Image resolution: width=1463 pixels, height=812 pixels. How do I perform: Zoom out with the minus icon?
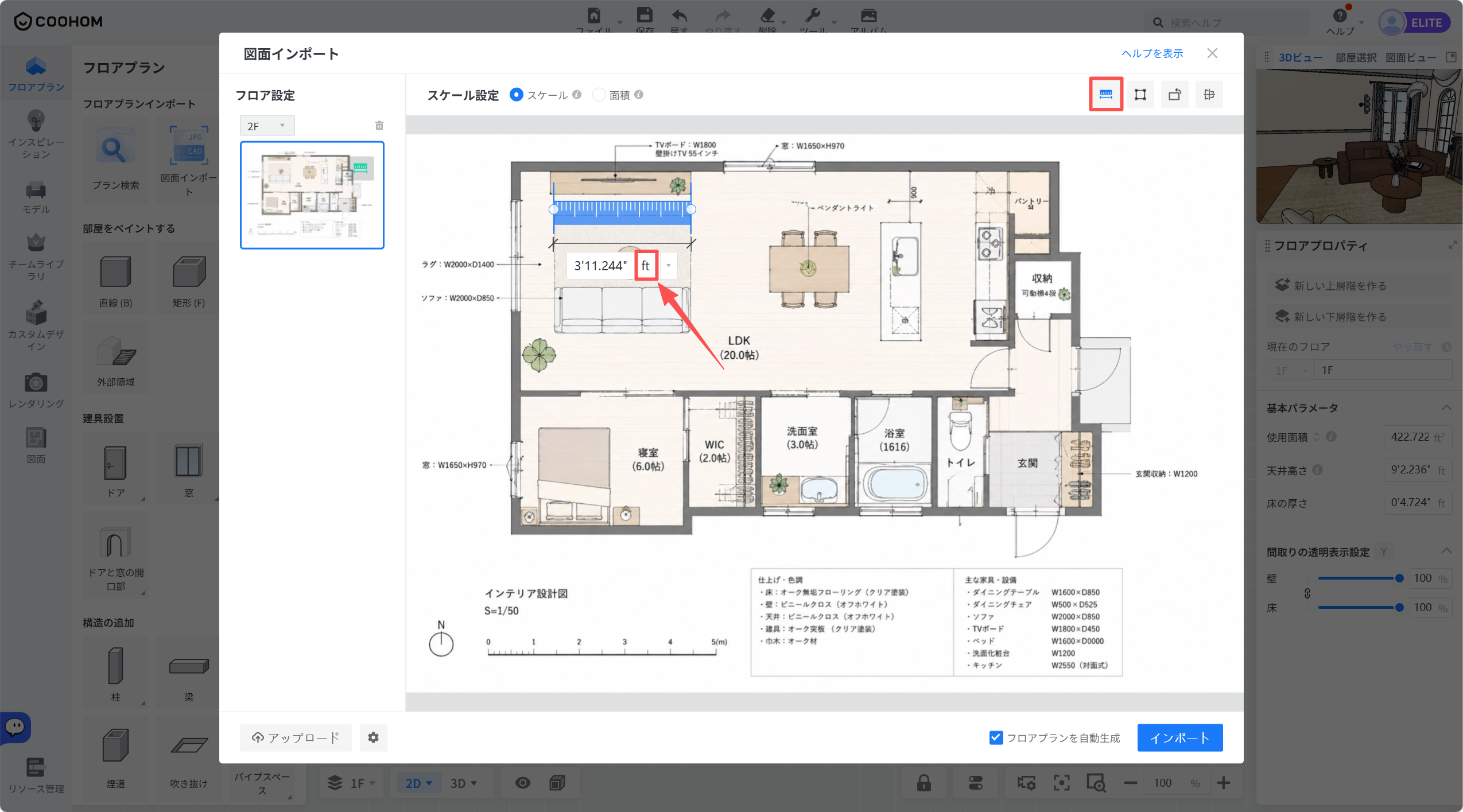pos(1130,783)
